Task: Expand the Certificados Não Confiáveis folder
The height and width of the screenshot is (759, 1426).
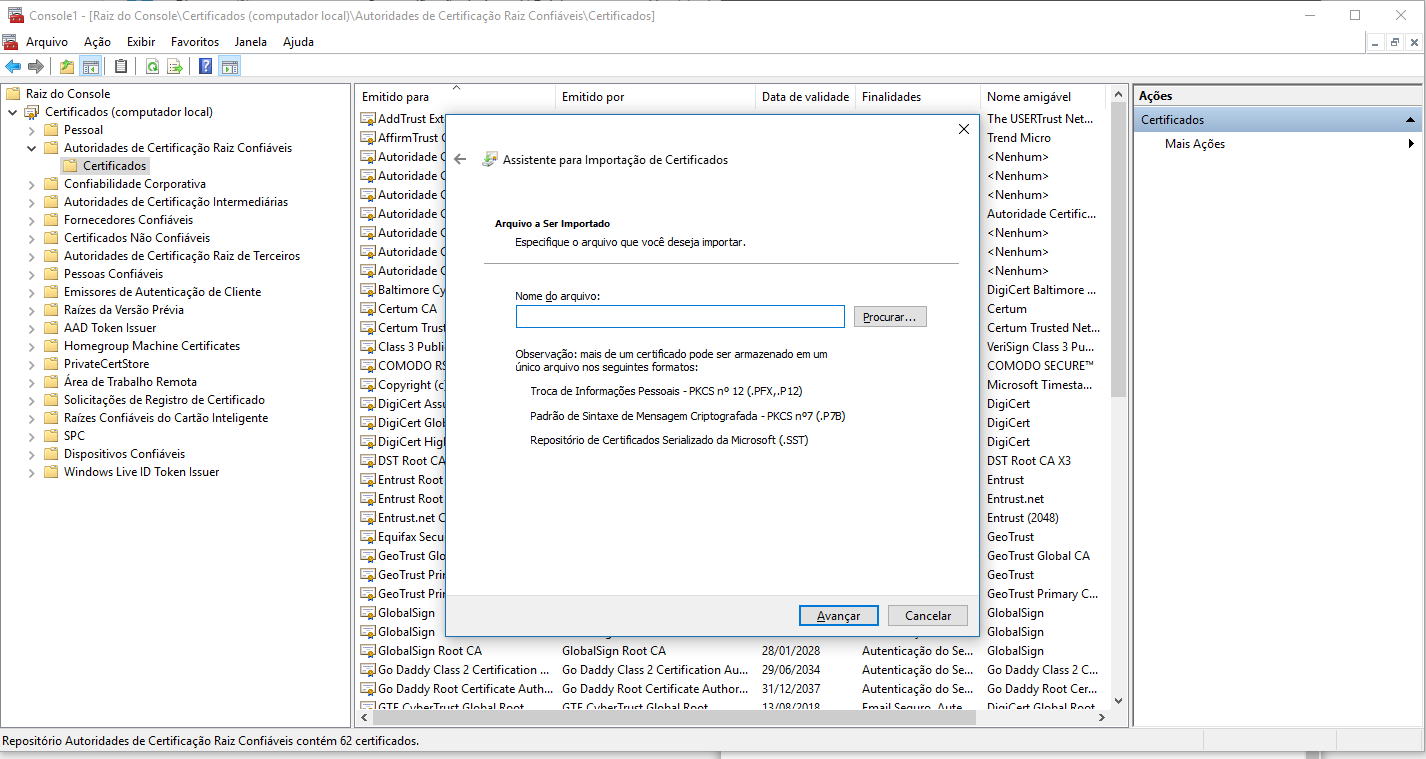Action: (x=32, y=238)
